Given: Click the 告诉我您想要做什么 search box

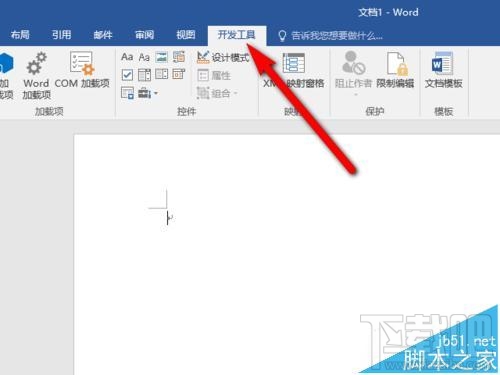Looking at the screenshot, I should [x=337, y=35].
